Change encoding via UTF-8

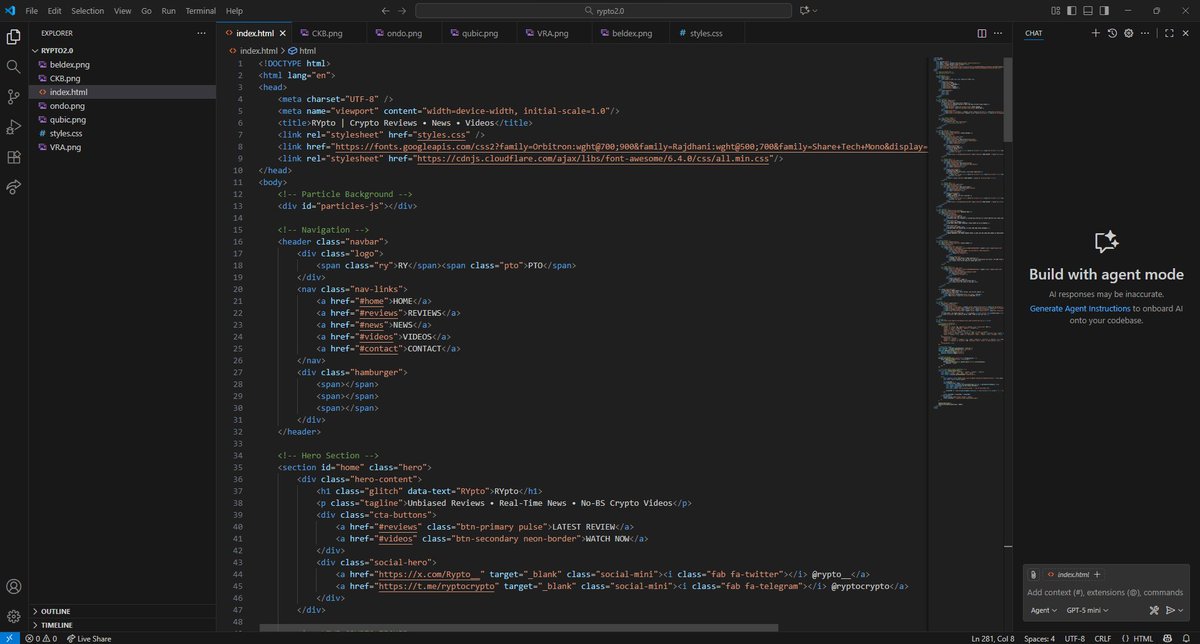(x=1075, y=638)
